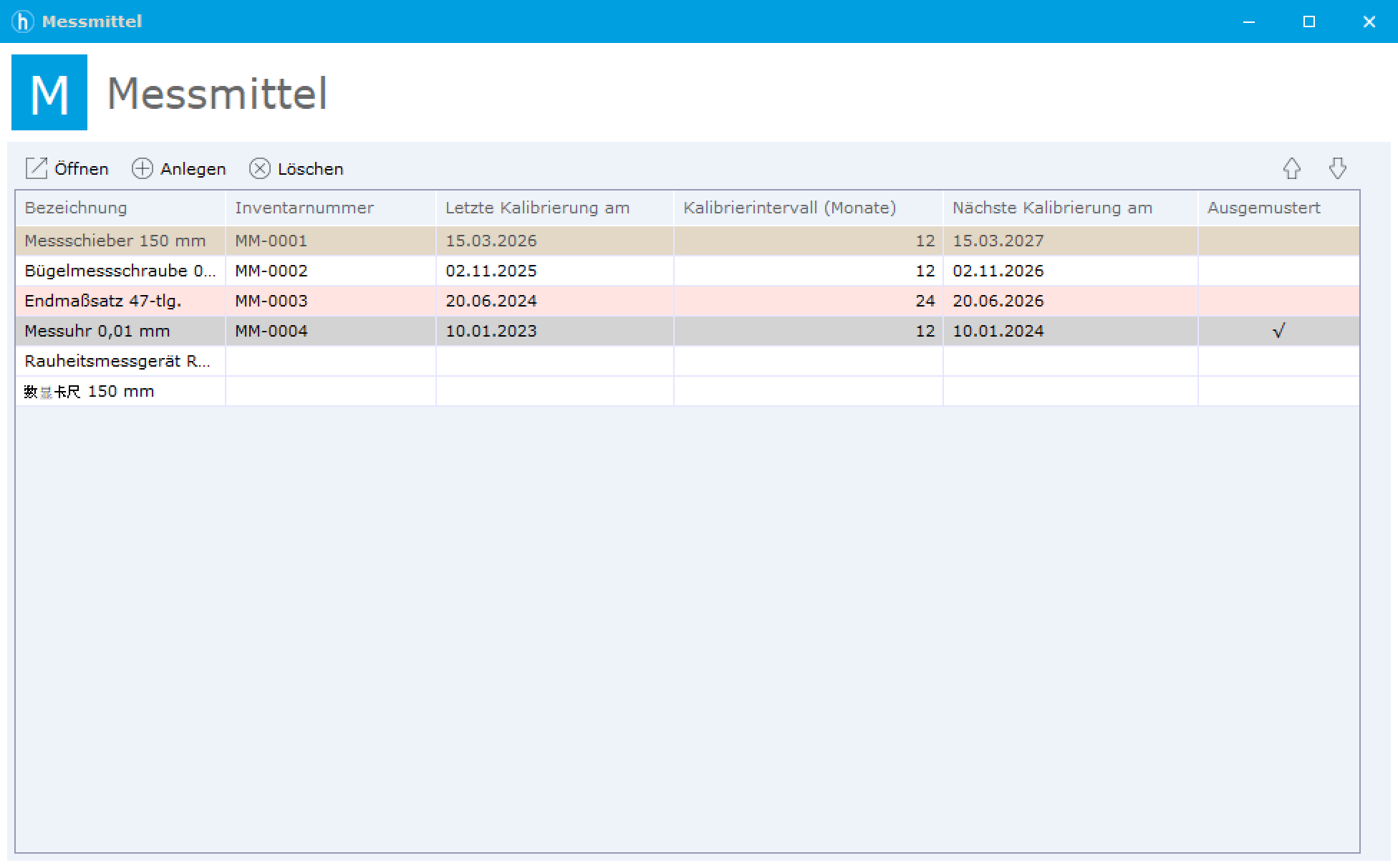Click the h application icon in title bar
Screen dimensions: 1398x868
[23, 21]
